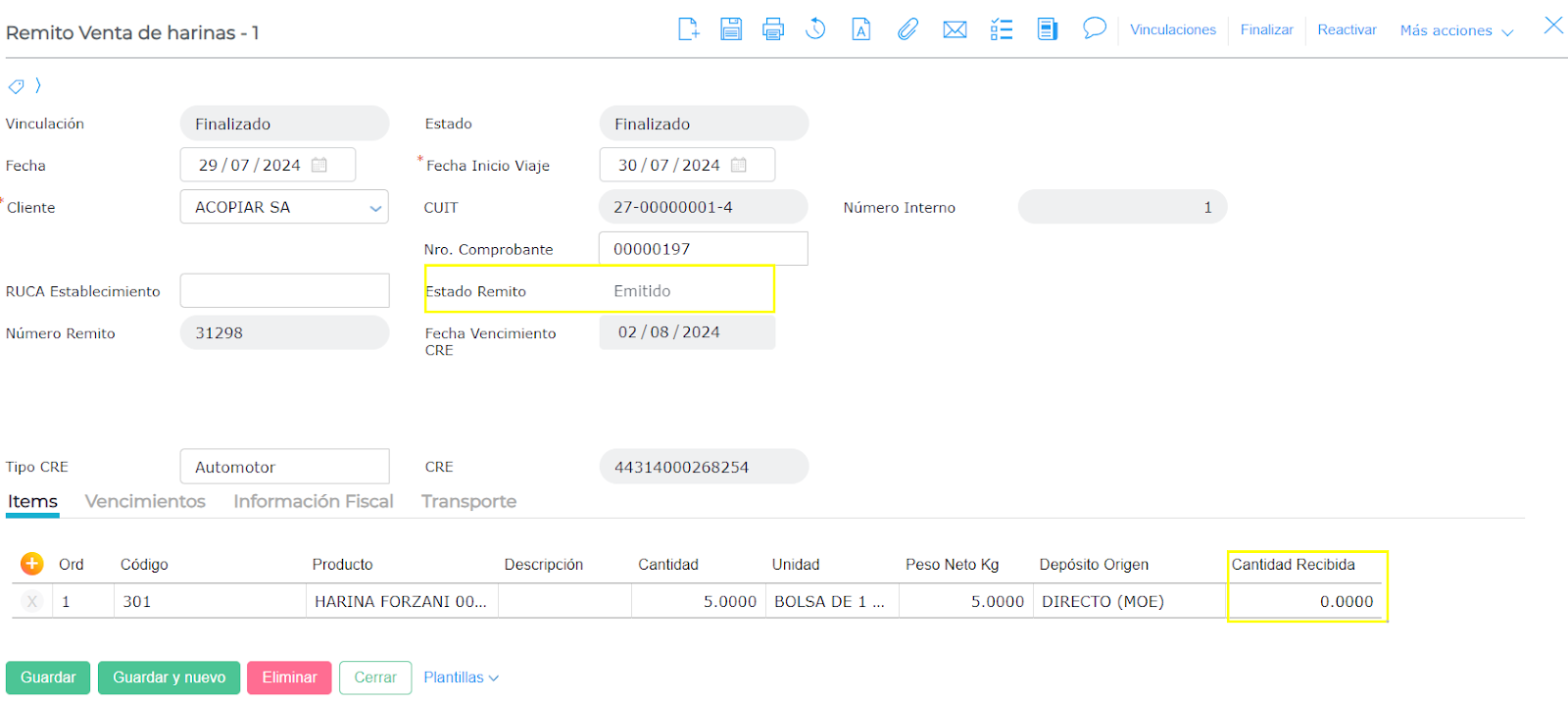Click the green Guardar button
The height and width of the screenshot is (704, 1568).
48,678
